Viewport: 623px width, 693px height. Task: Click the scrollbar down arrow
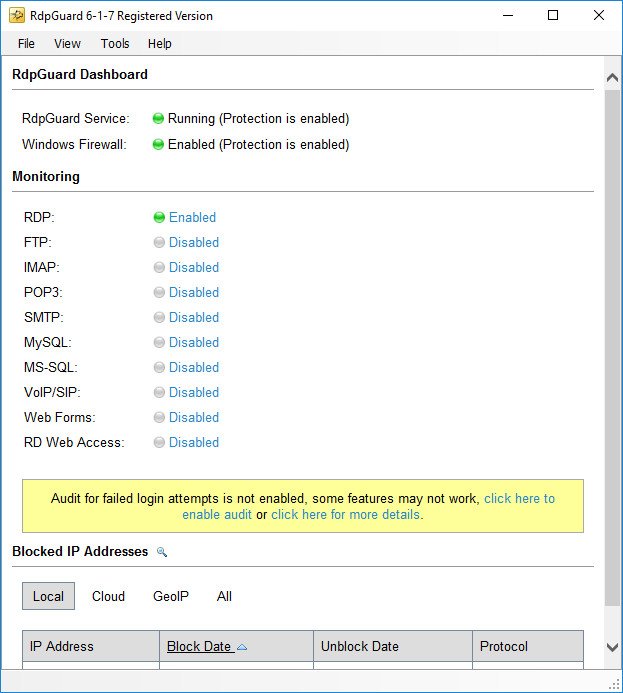(x=612, y=647)
